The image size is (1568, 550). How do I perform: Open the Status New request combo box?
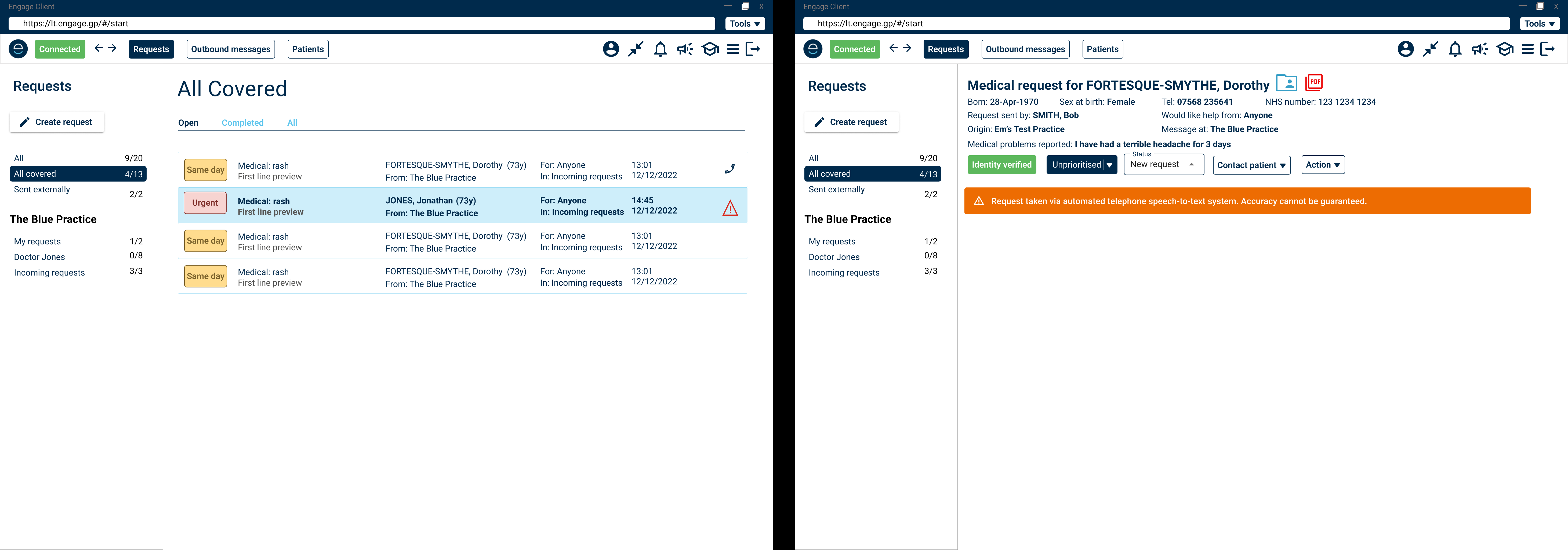tap(1163, 164)
